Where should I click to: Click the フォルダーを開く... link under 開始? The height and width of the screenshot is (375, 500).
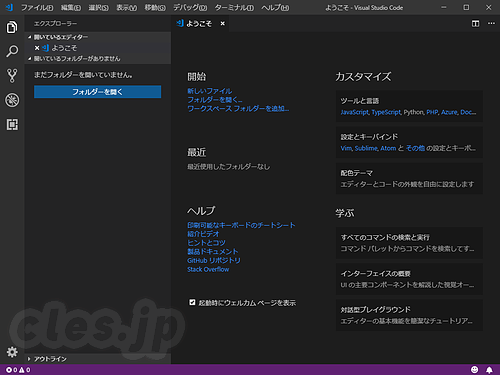[x=215, y=100]
